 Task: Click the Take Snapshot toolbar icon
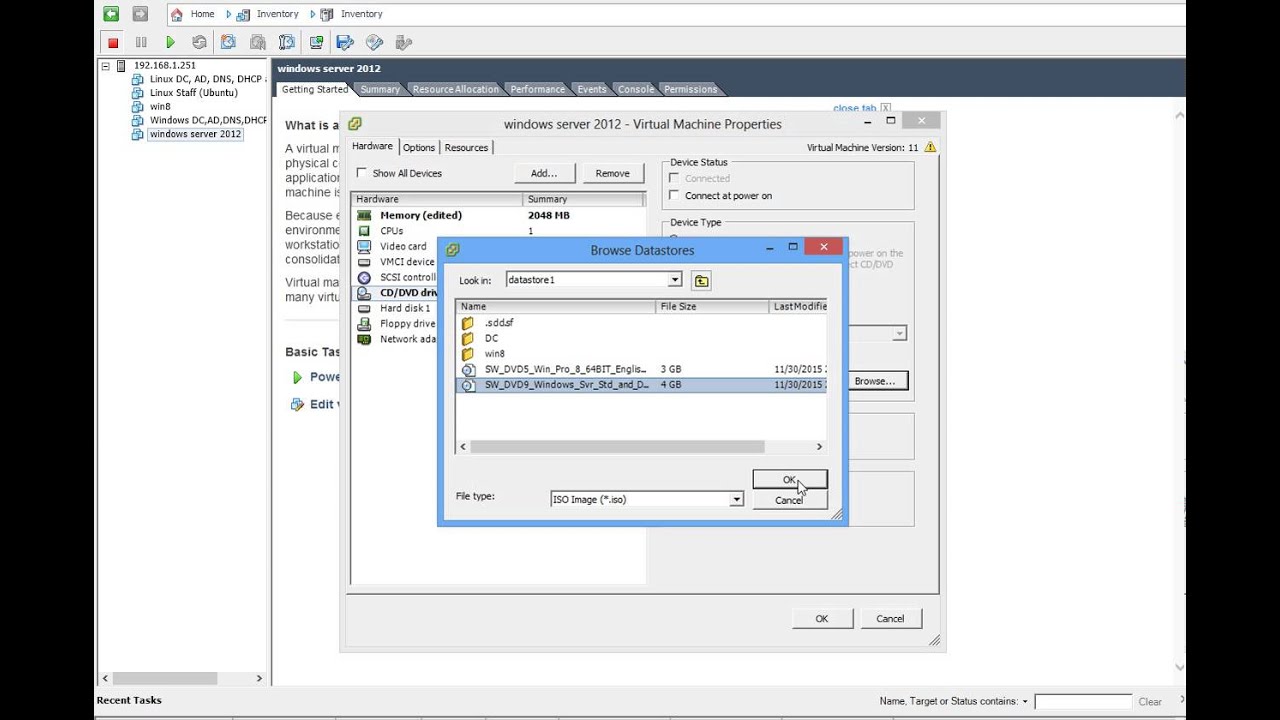click(x=228, y=42)
